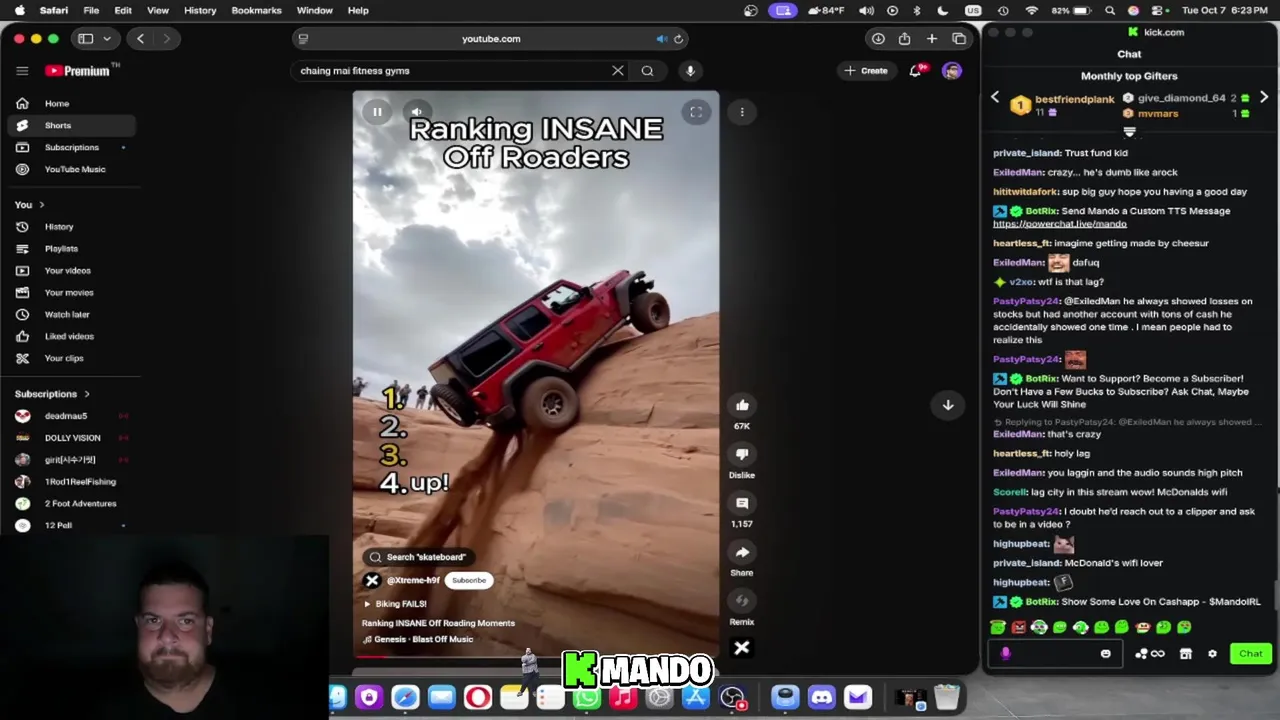Open the Kick gift shop icon

(1186, 654)
